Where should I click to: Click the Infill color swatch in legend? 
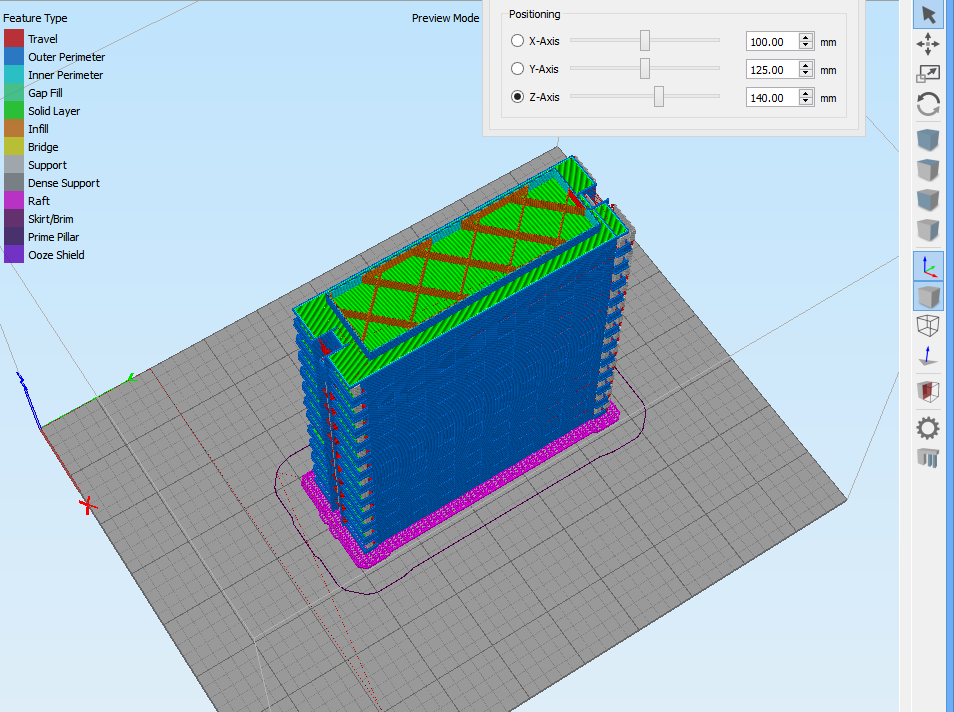(x=13, y=129)
